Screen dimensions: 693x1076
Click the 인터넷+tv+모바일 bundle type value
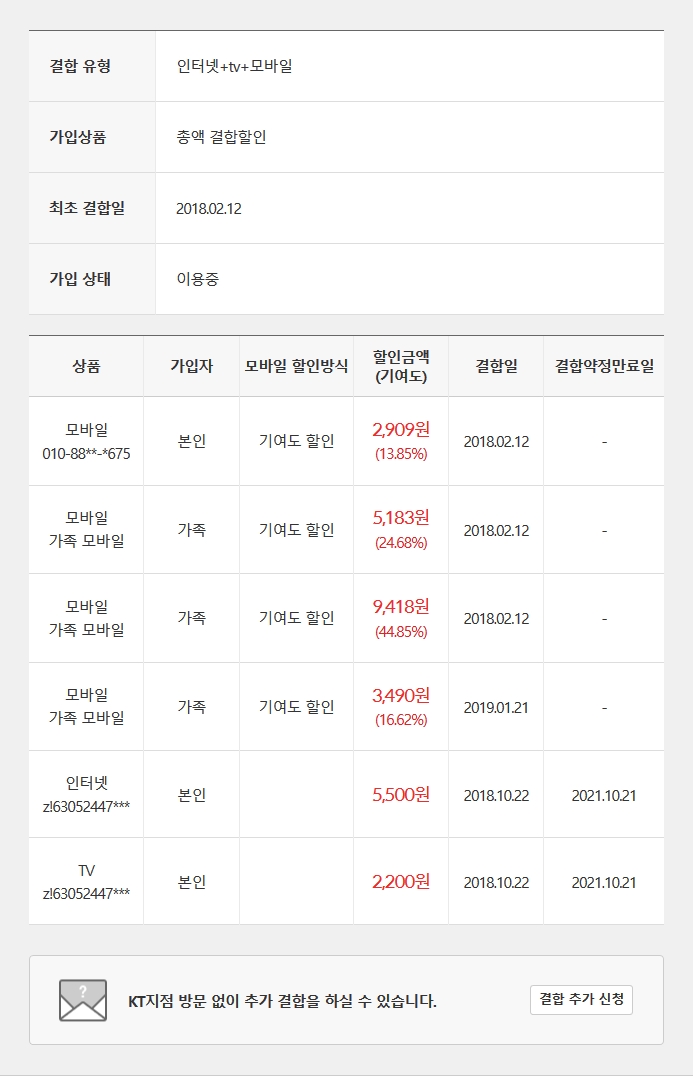point(234,66)
